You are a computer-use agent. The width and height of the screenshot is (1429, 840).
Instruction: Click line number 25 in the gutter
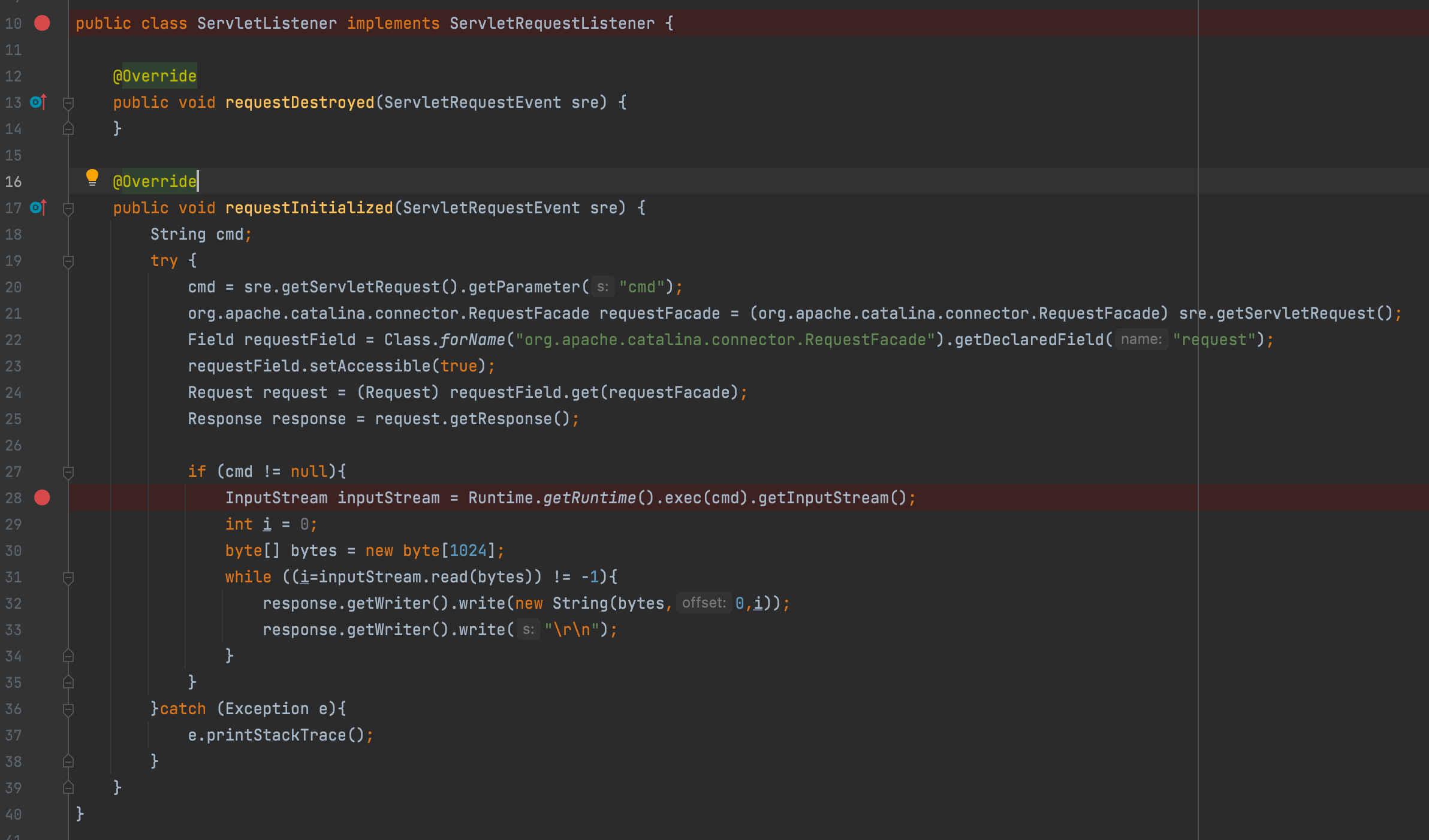tap(13, 419)
